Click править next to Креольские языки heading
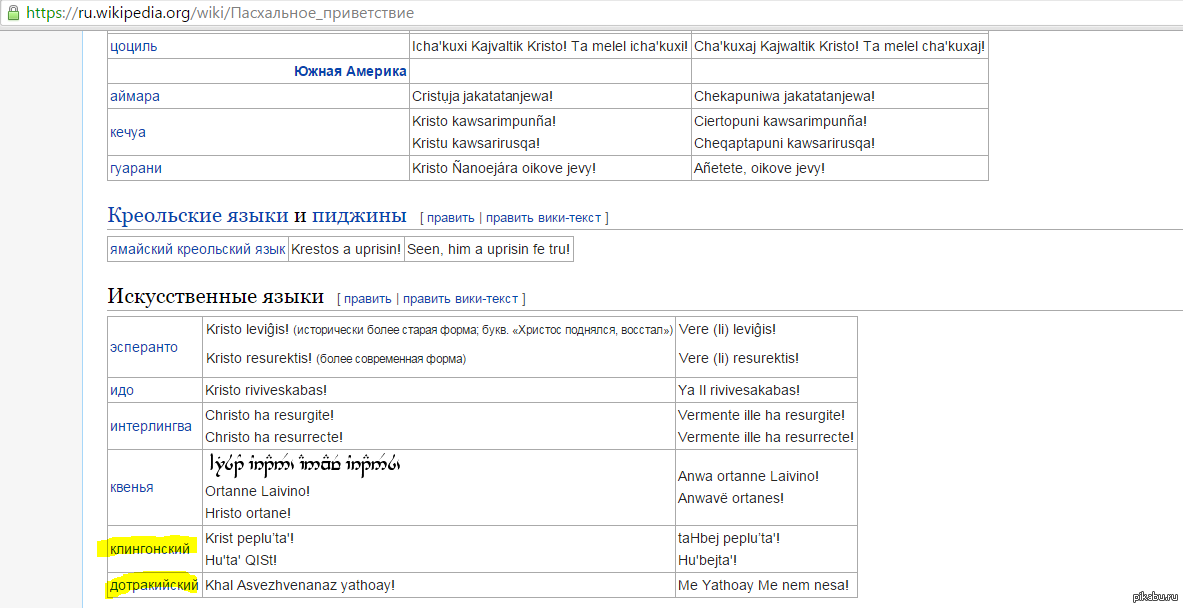 [450, 217]
